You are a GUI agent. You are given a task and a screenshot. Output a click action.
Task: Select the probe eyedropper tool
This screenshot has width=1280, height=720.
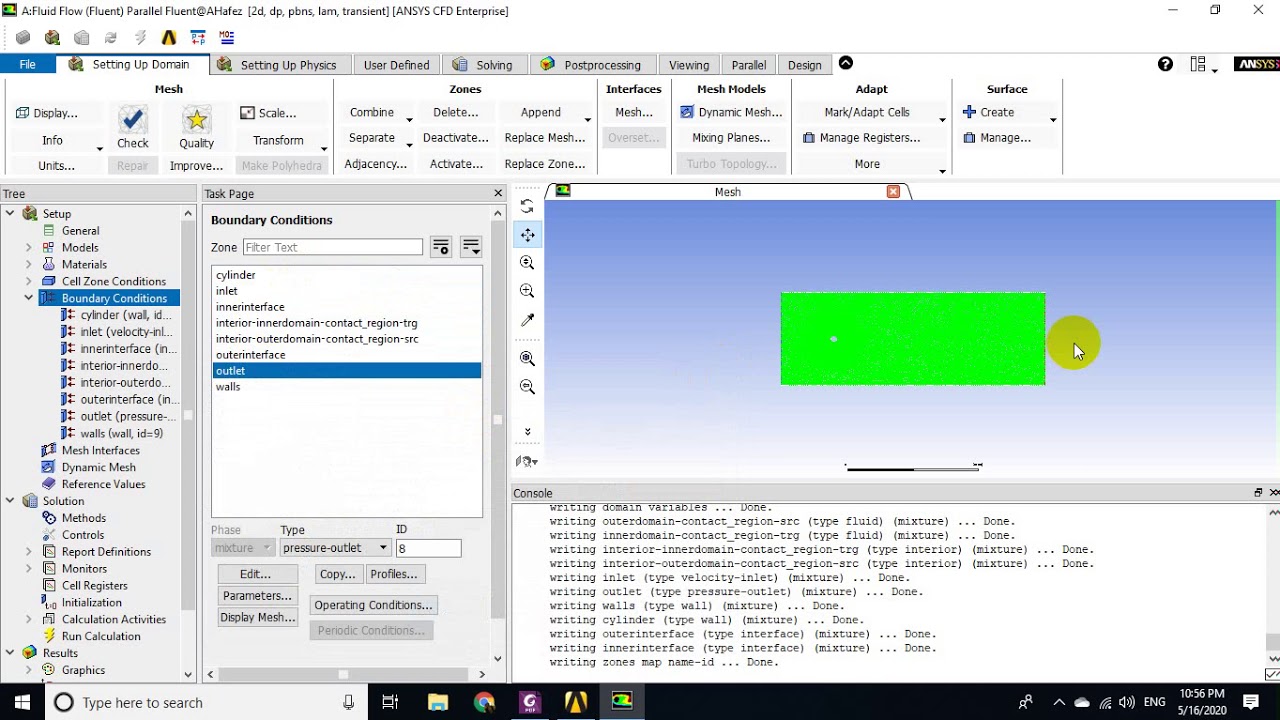tap(527, 320)
